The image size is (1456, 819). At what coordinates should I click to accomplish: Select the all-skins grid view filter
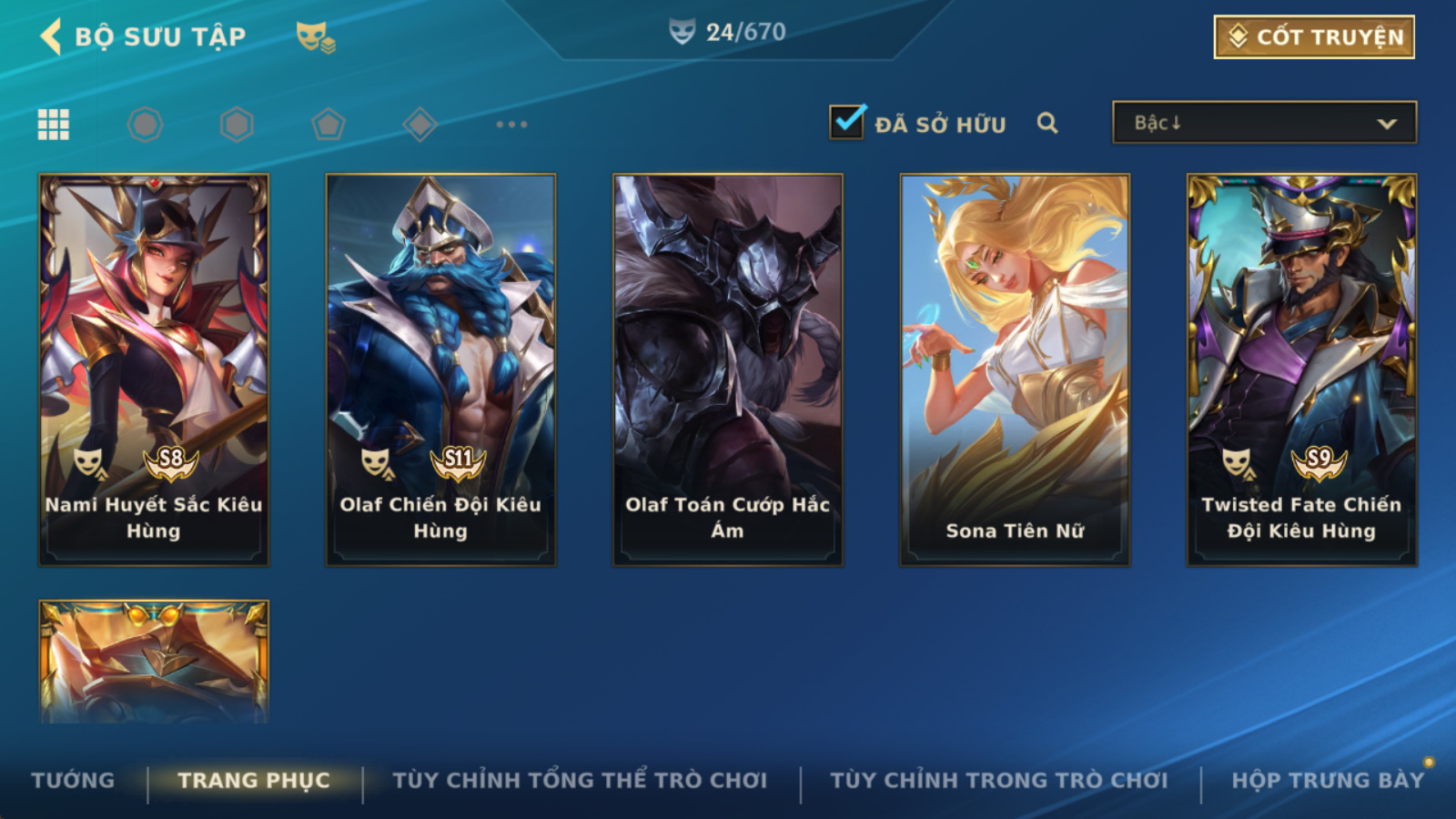pyautogui.click(x=54, y=125)
